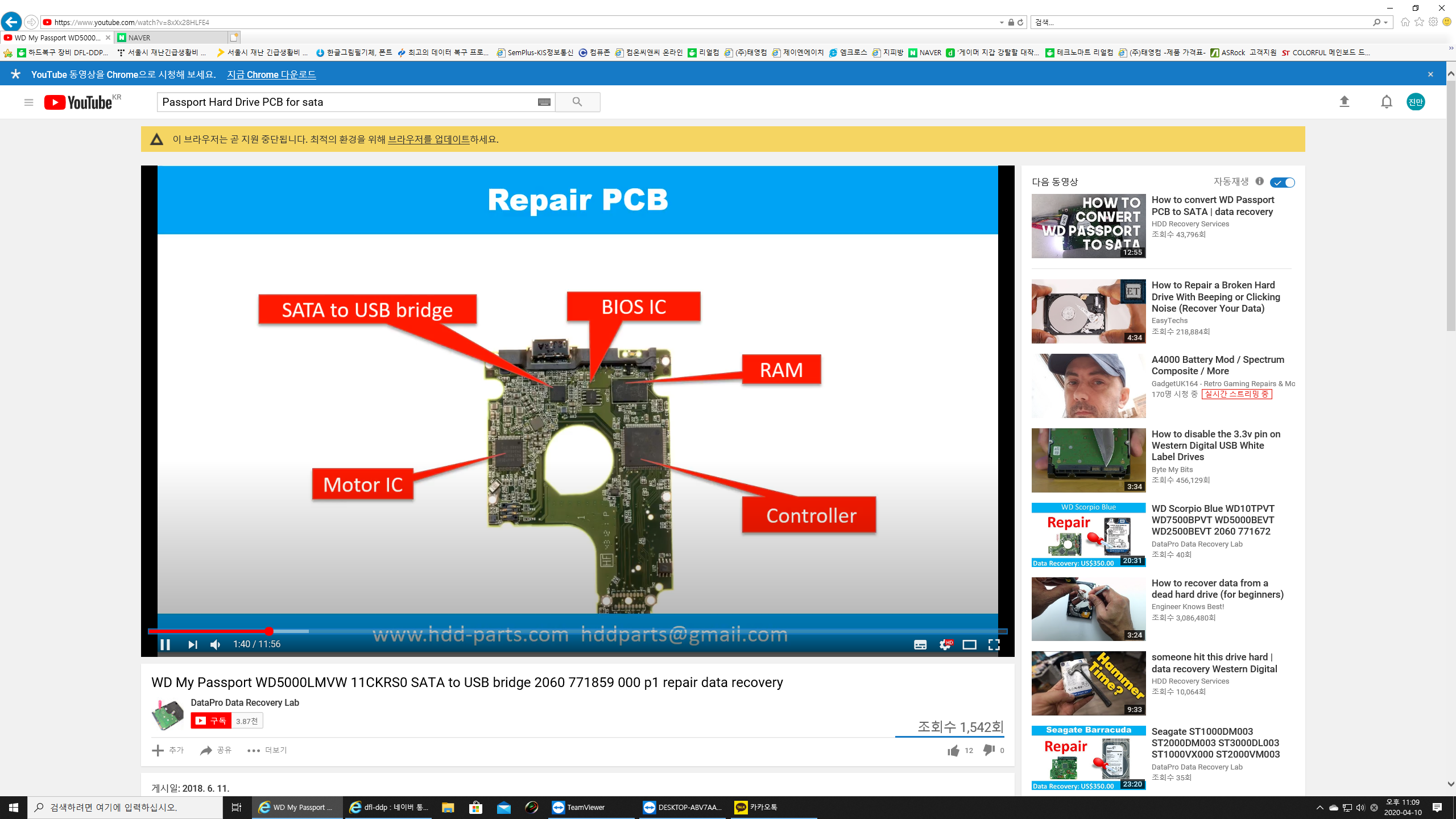Dislike the video with thumbs down
The image size is (1456, 819).
(x=989, y=751)
